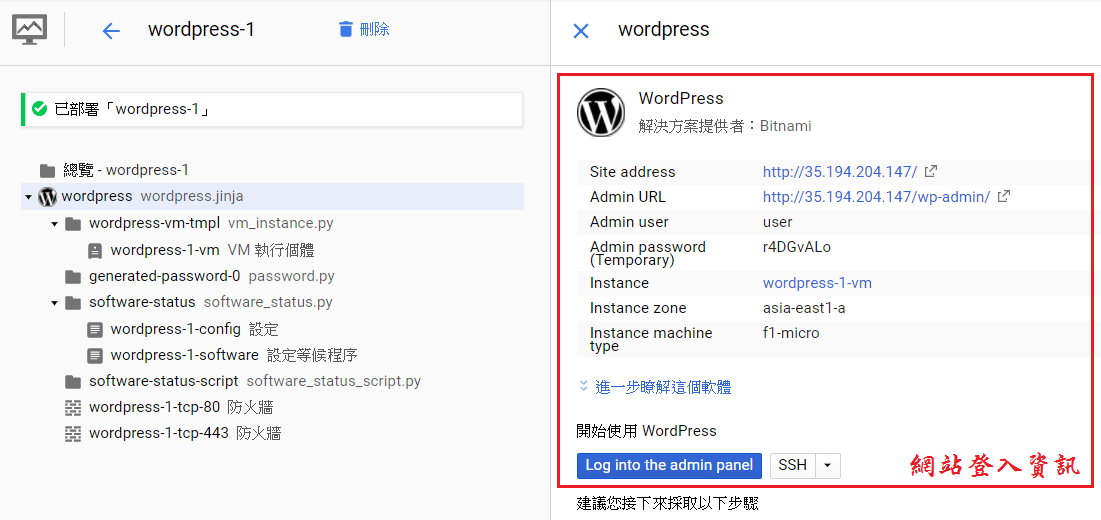Click external-link icon beside Admin URL
The height and width of the screenshot is (520, 1101).
pyautogui.click(x=1003, y=196)
